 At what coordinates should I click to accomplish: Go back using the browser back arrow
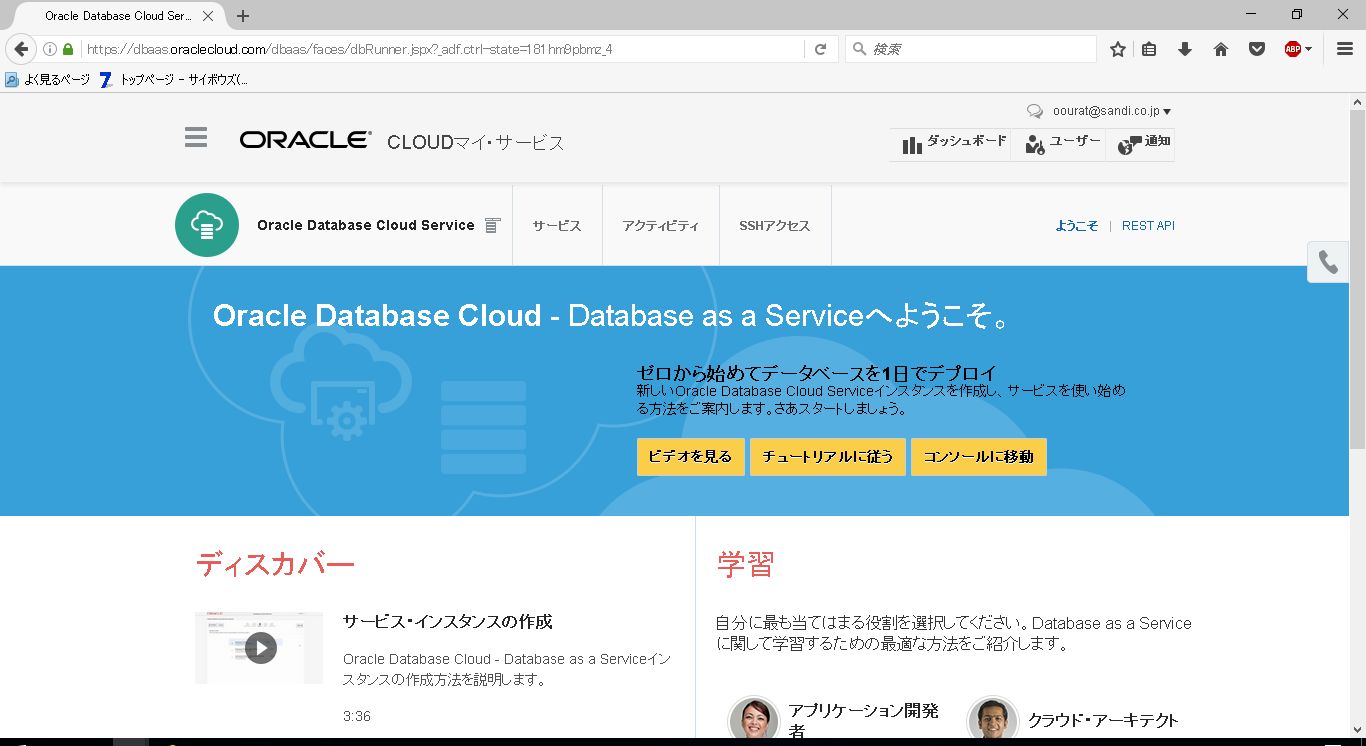[x=22, y=49]
